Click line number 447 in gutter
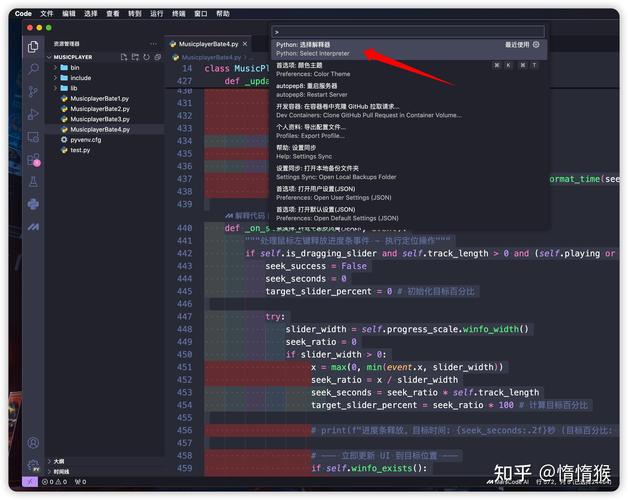 (x=184, y=317)
